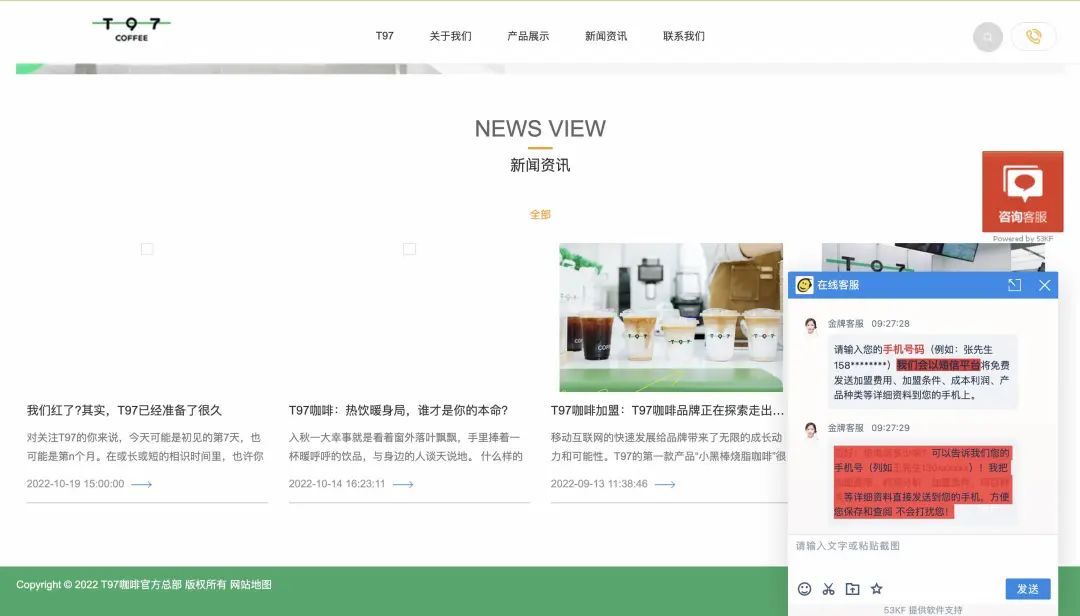Open the search icon in header
The height and width of the screenshot is (616, 1080).
point(988,37)
